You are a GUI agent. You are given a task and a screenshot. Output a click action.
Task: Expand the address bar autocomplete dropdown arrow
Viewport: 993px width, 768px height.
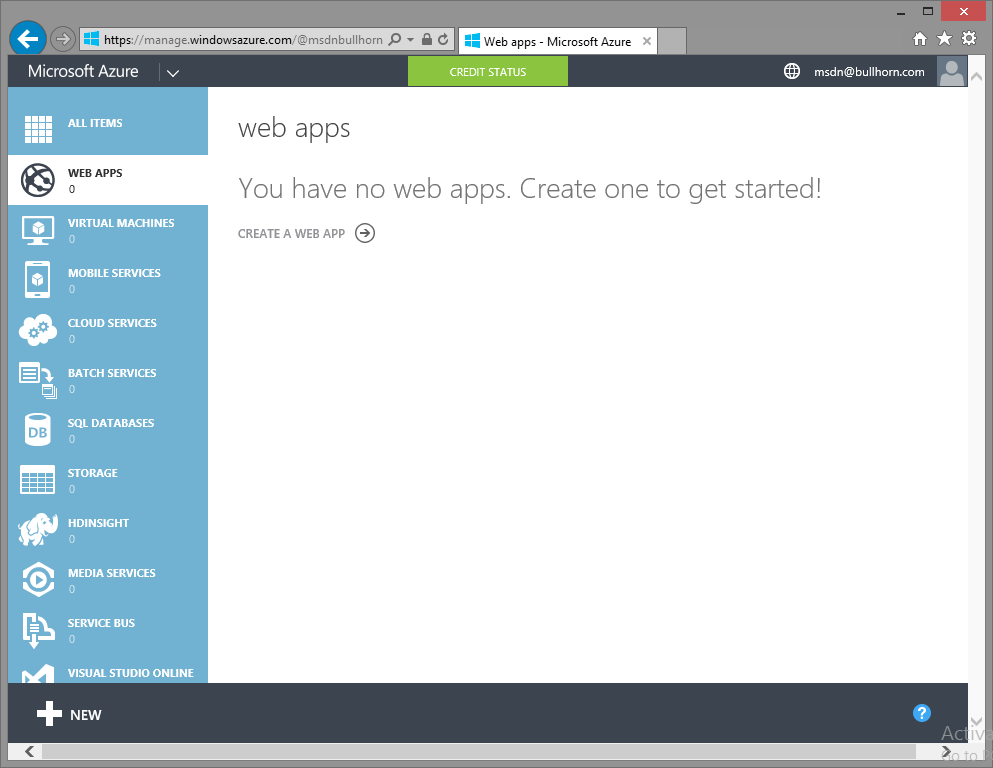point(410,39)
